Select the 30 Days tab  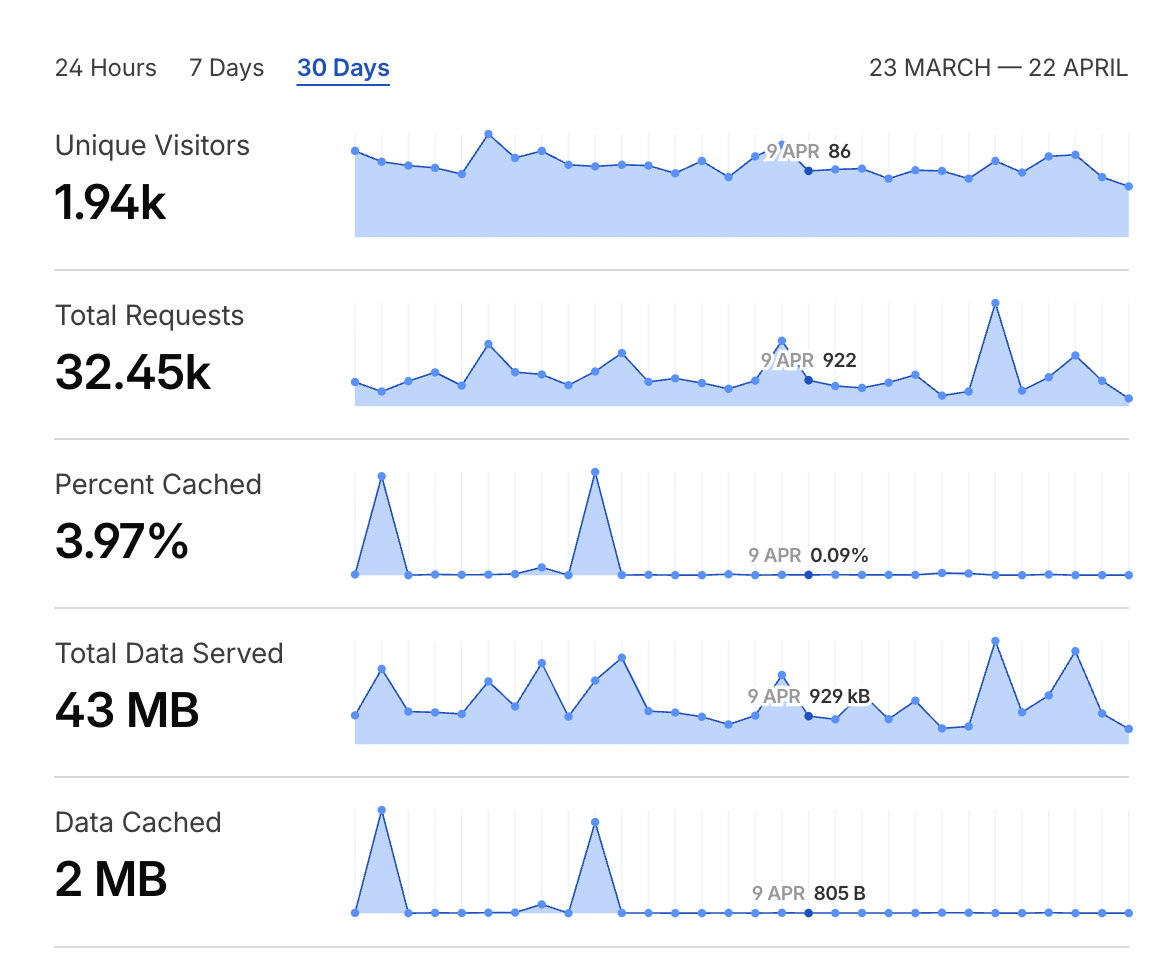(343, 68)
